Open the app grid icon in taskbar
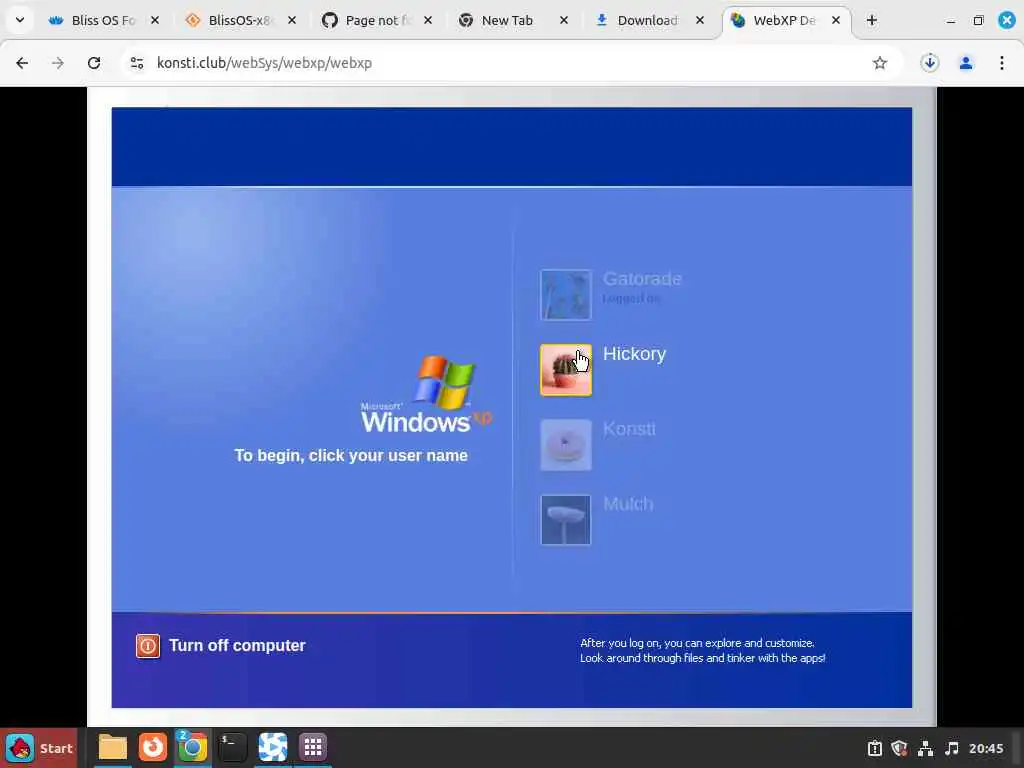Screen dimensions: 1024x768 pyautogui.click(x=313, y=748)
